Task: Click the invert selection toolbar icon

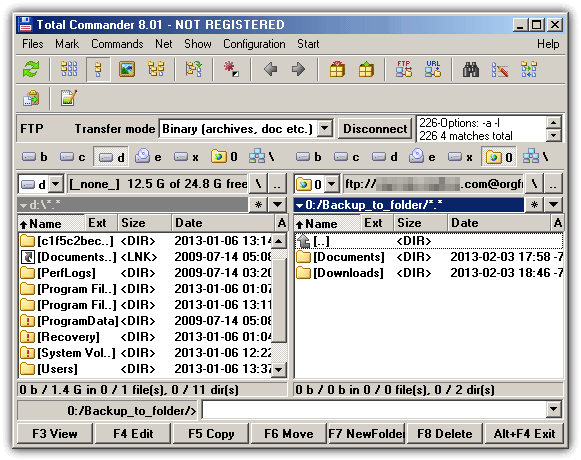Action: 231,69
